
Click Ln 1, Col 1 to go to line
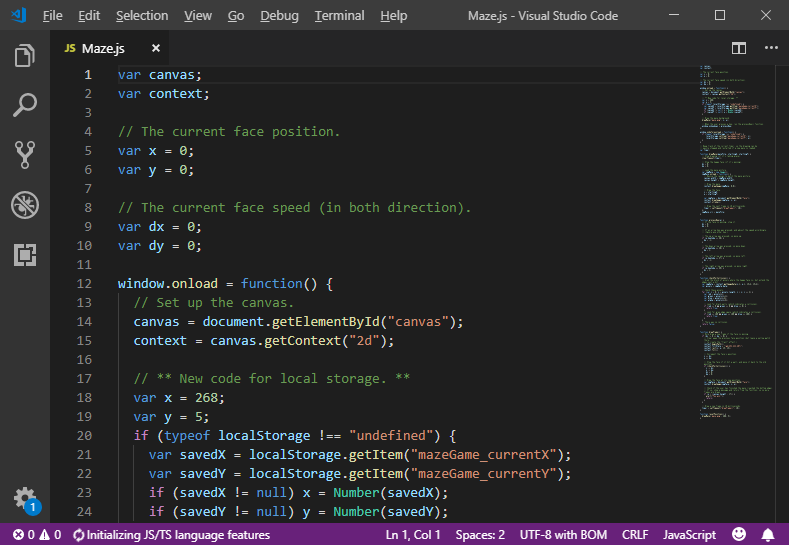click(x=413, y=534)
